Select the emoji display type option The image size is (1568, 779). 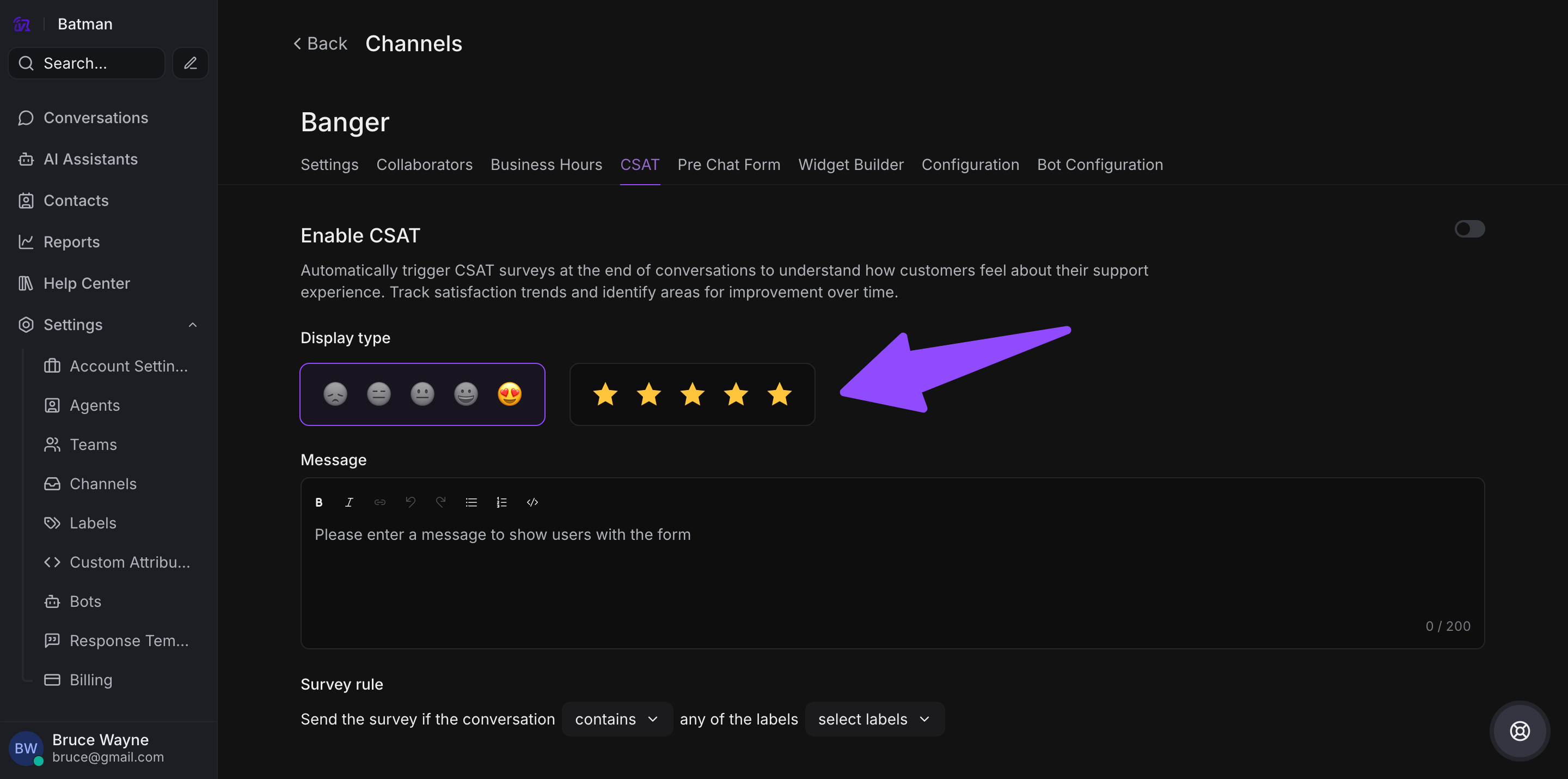tap(422, 395)
